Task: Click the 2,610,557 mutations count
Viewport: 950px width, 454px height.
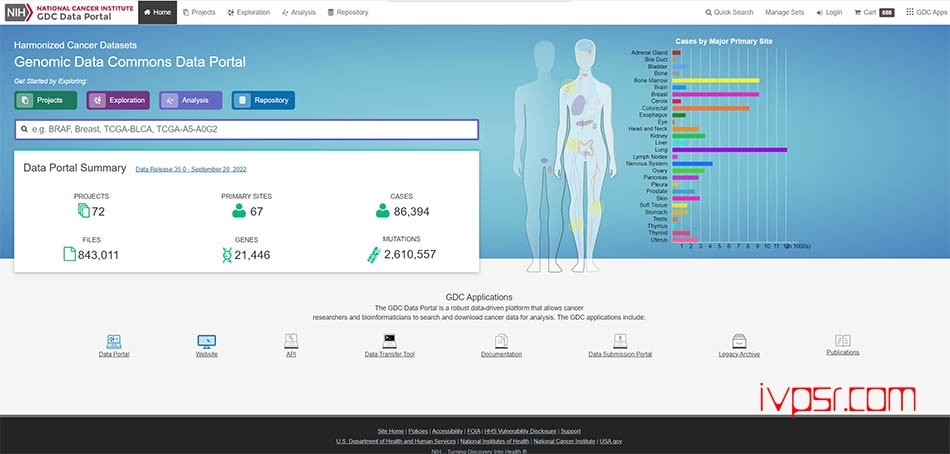Action: (410, 255)
